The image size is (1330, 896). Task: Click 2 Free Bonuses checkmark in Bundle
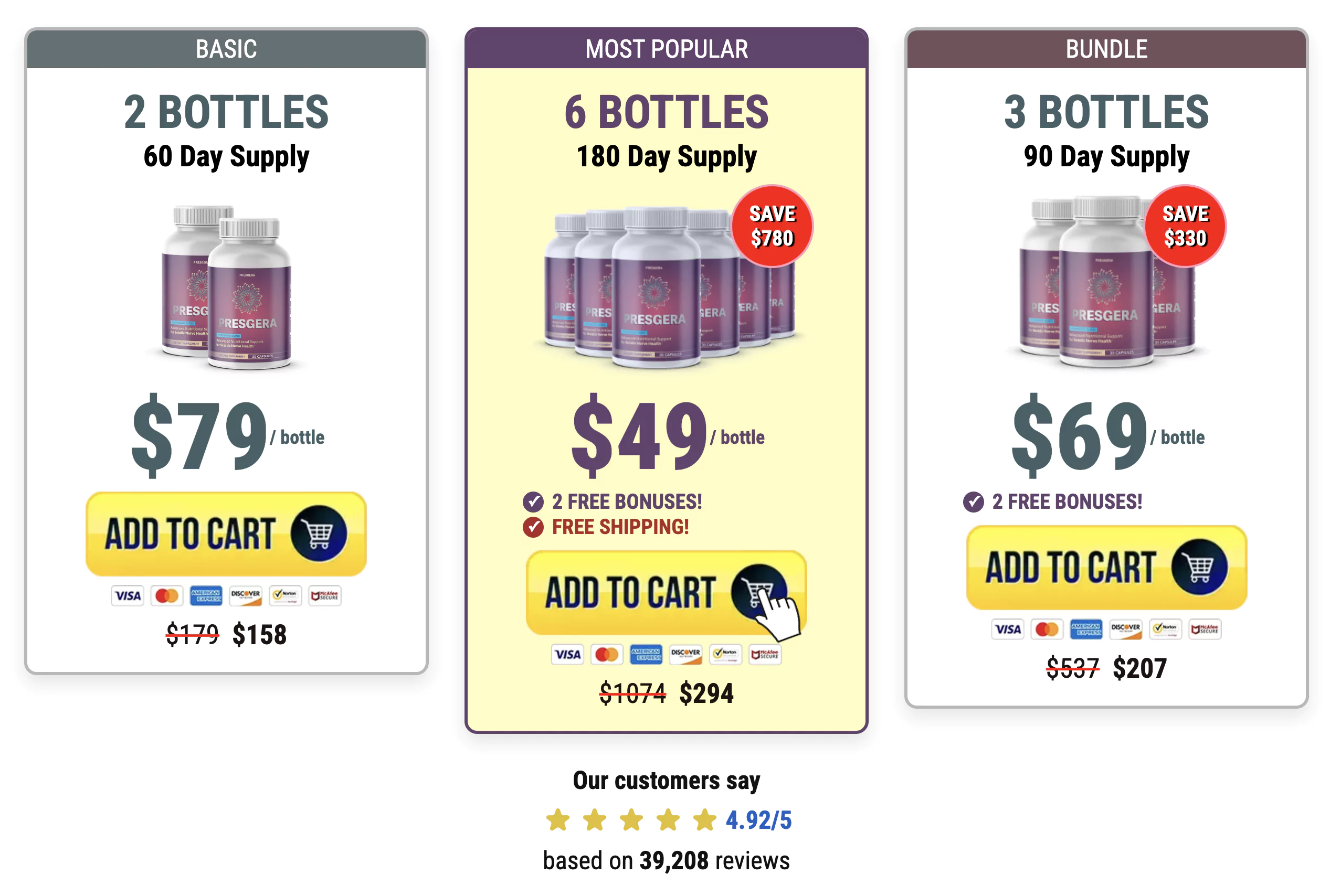point(973,502)
